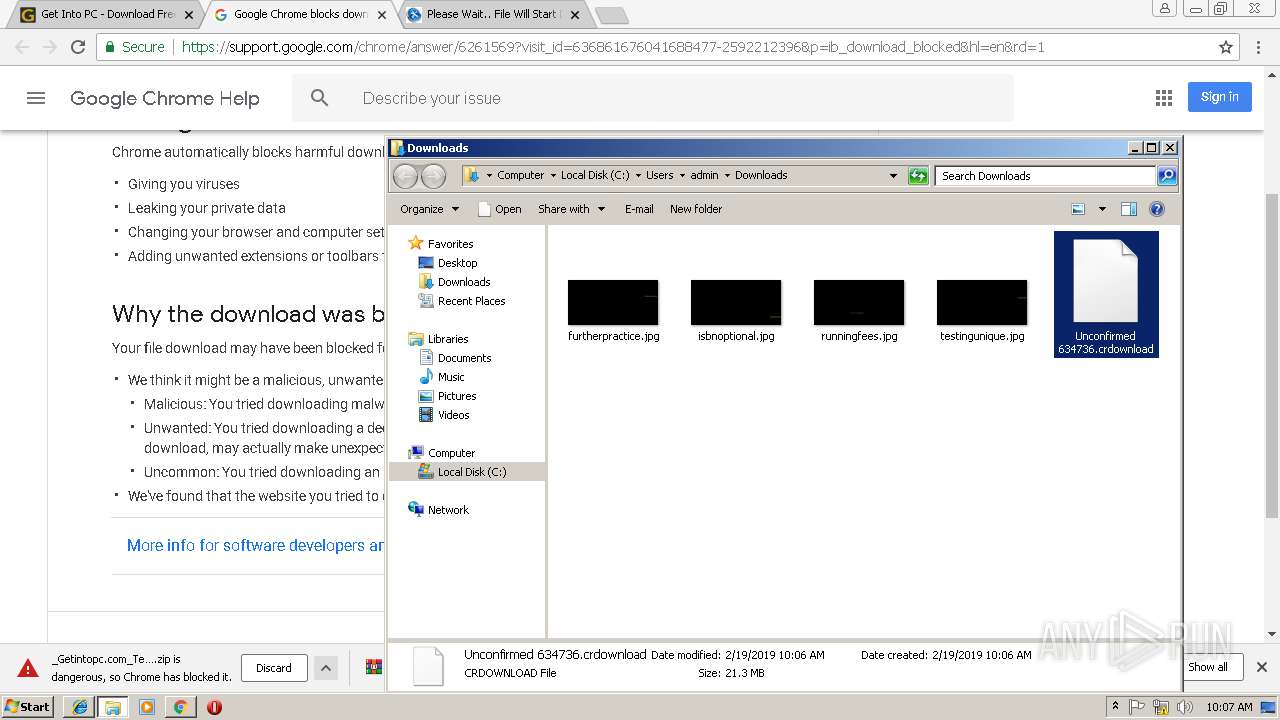Close the Get Into PC tab
This screenshot has width=1280, height=720.
189,15
